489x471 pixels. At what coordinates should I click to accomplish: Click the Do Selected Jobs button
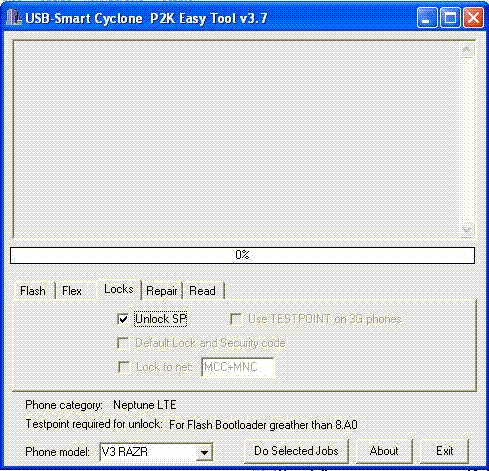[x=296, y=451]
